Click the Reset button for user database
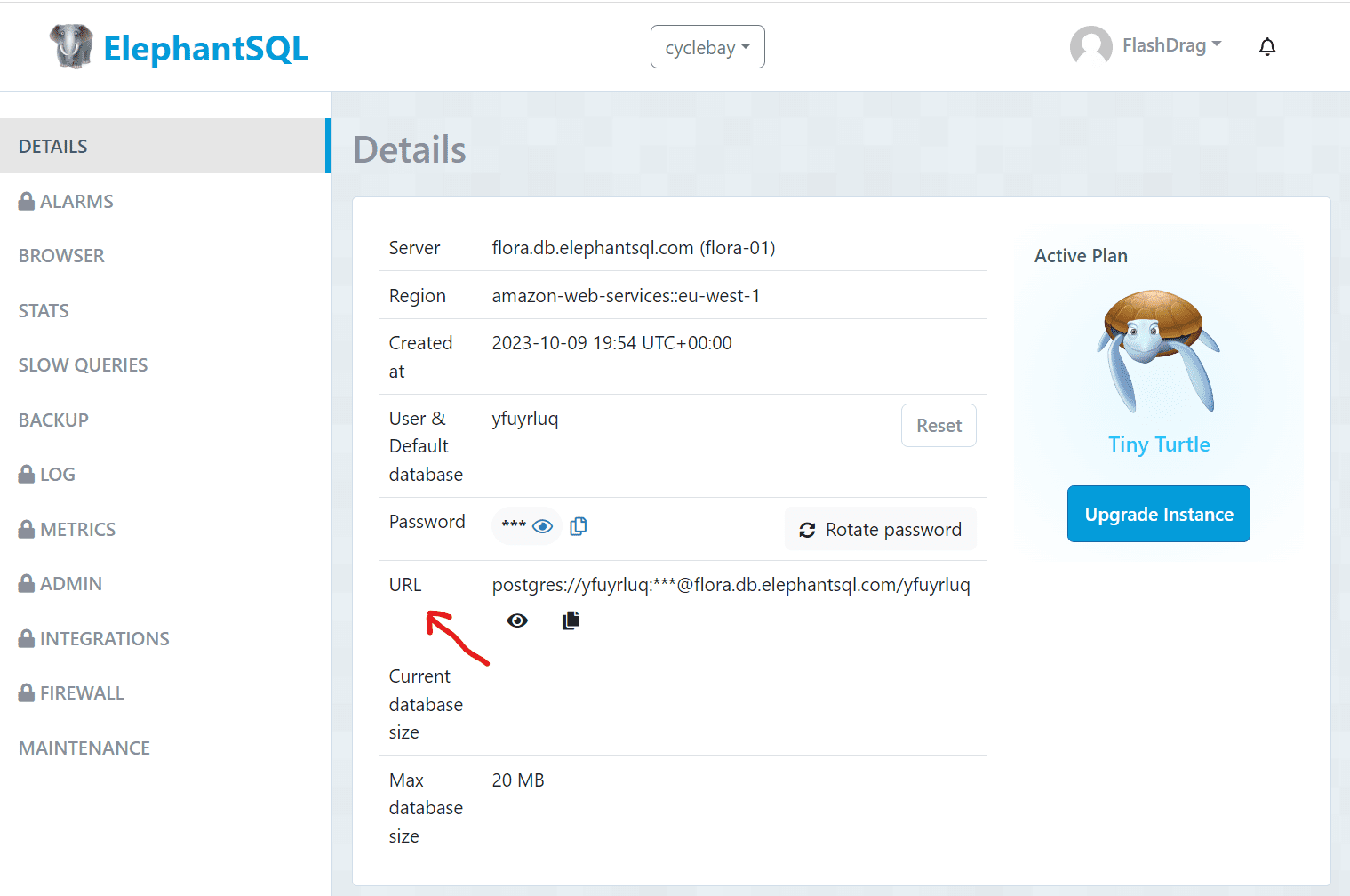 (939, 426)
